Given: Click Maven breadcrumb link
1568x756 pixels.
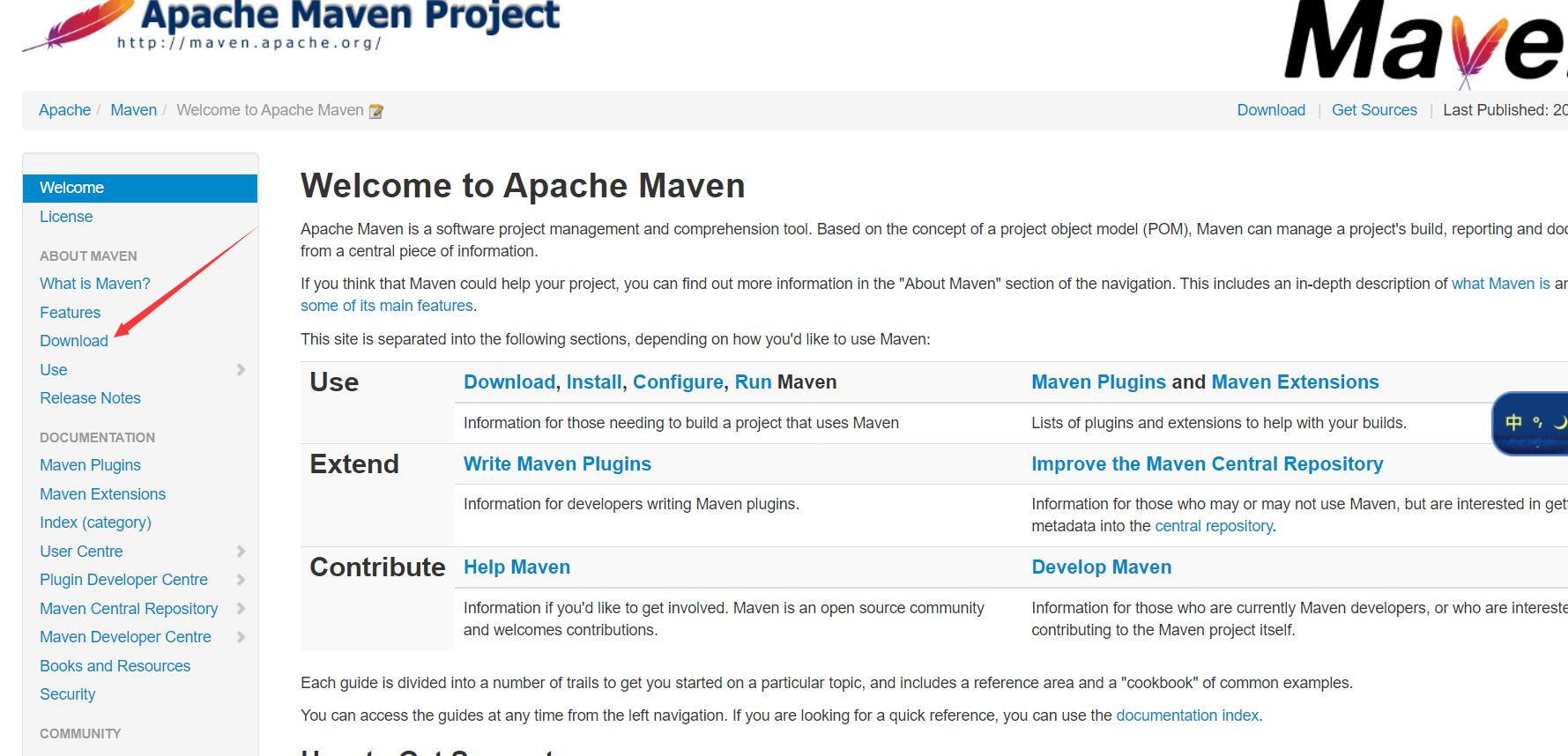Looking at the screenshot, I should [x=134, y=110].
